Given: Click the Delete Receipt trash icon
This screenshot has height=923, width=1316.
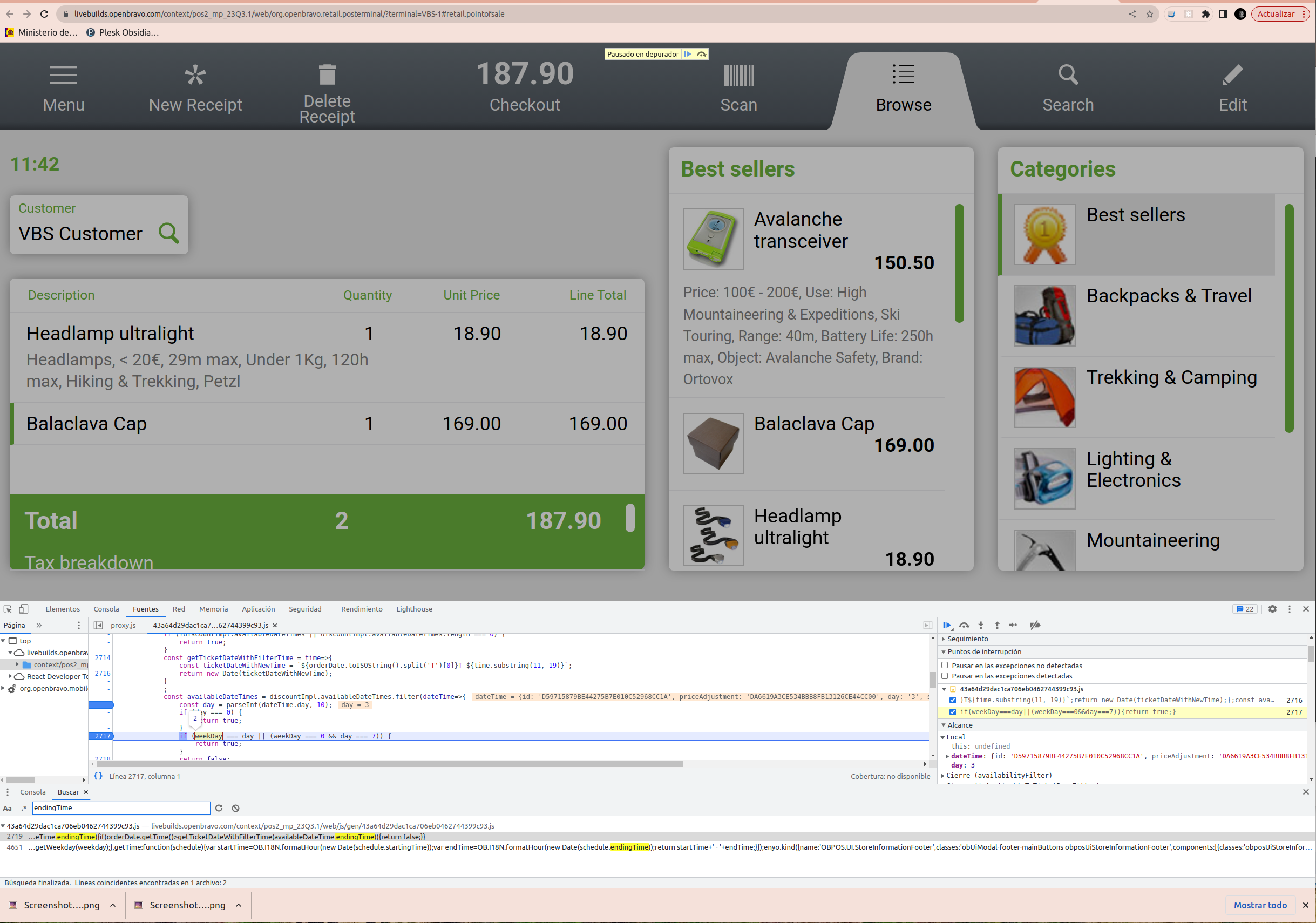Looking at the screenshot, I should (327, 74).
